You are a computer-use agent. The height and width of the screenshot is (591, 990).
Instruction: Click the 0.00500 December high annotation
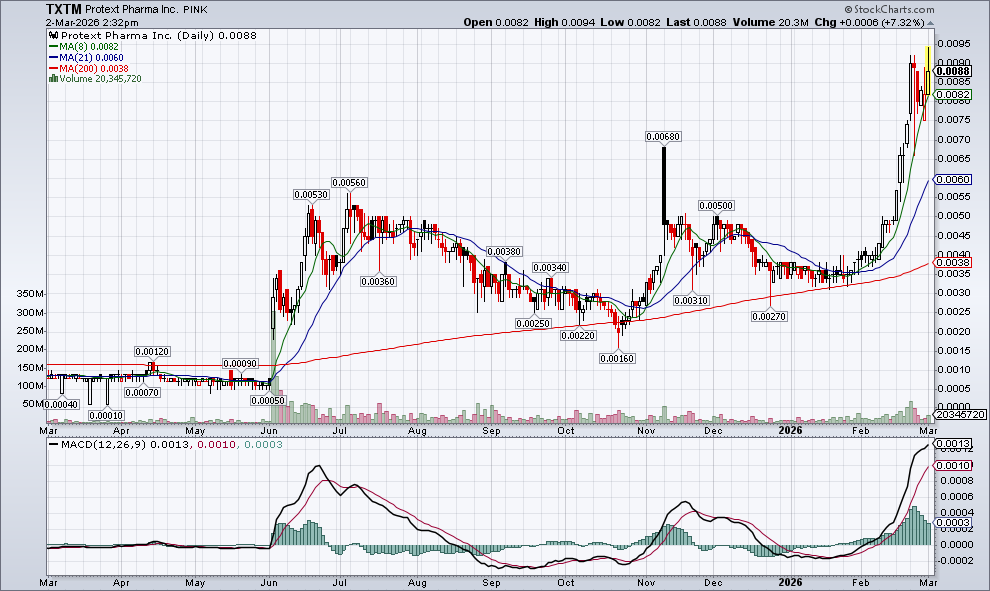pyautogui.click(x=716, y=206)
